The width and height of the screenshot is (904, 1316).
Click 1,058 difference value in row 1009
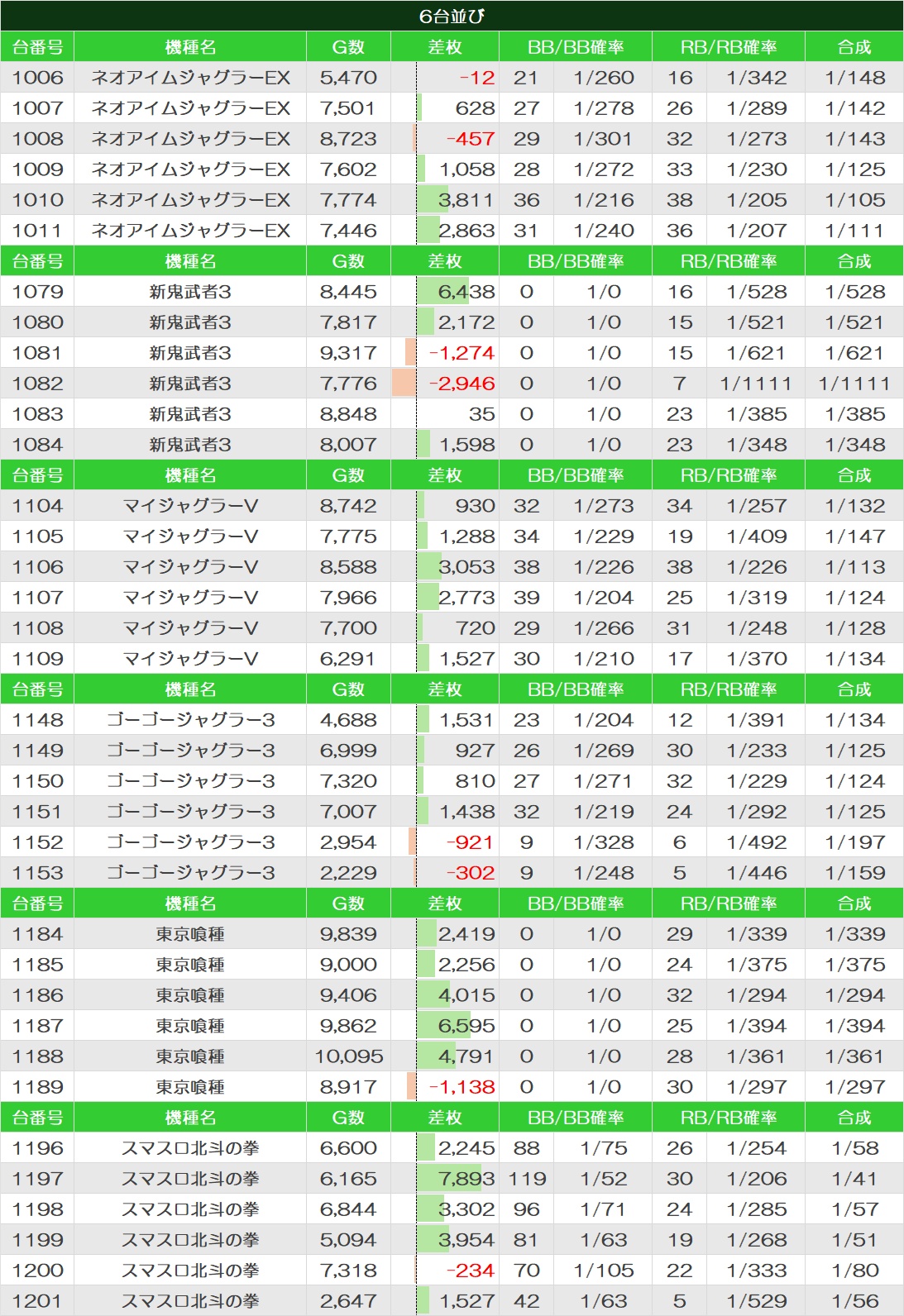tap(467, 169)
